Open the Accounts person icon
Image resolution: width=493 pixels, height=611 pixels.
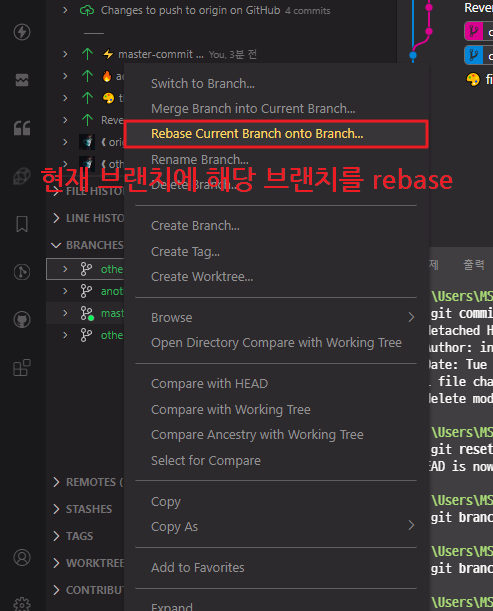point(22,558)
